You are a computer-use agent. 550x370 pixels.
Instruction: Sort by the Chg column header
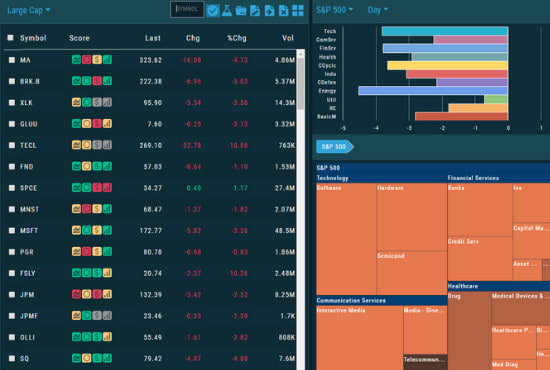(x=193, y=38)
